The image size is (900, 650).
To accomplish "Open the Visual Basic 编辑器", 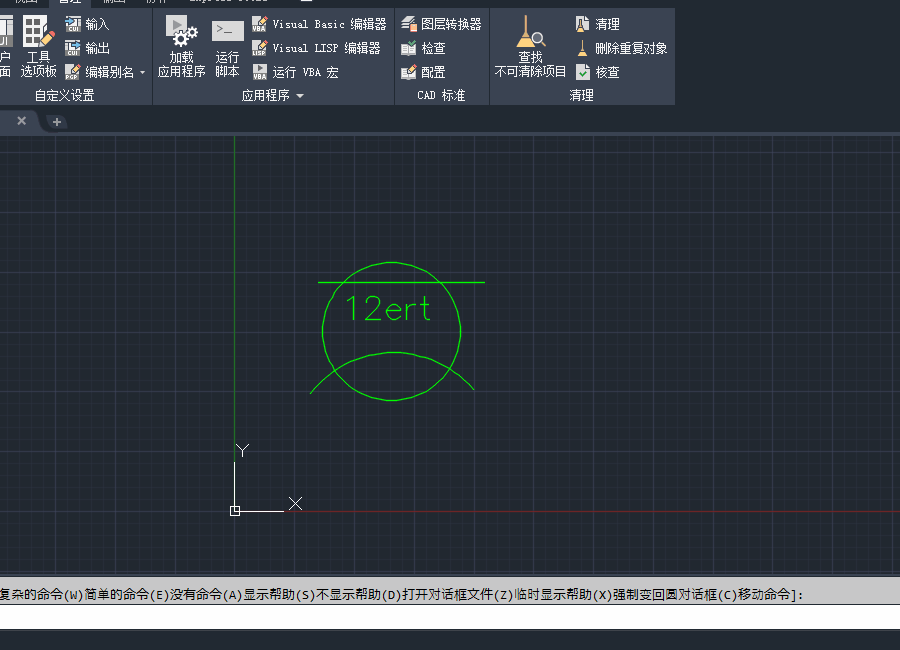I will click(319, 24).
